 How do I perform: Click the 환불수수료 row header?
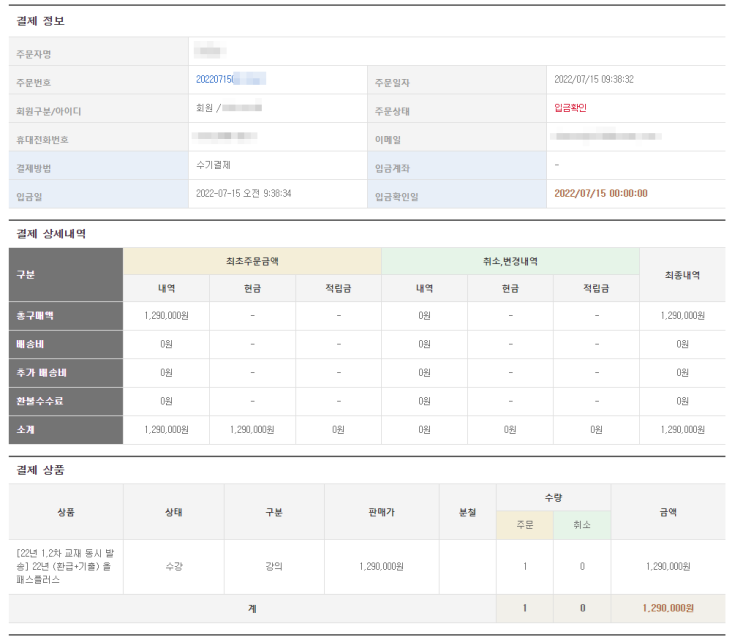(66, 401)
